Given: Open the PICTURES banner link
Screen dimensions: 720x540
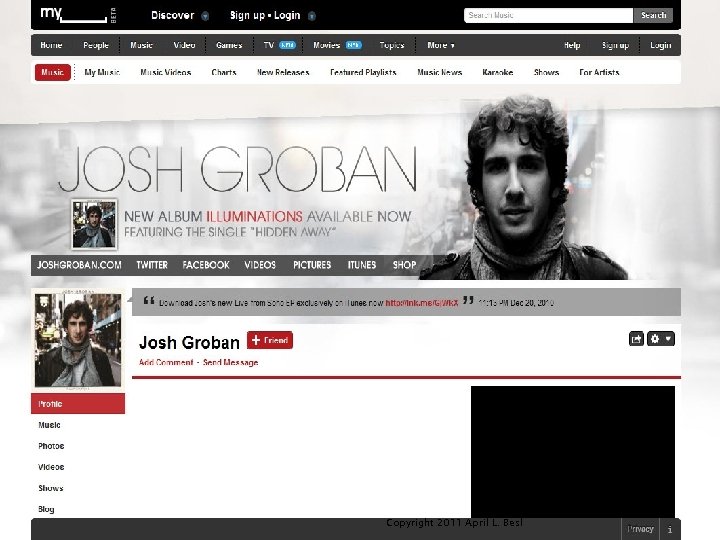Looking at the screenshot, I should point(312,265).
